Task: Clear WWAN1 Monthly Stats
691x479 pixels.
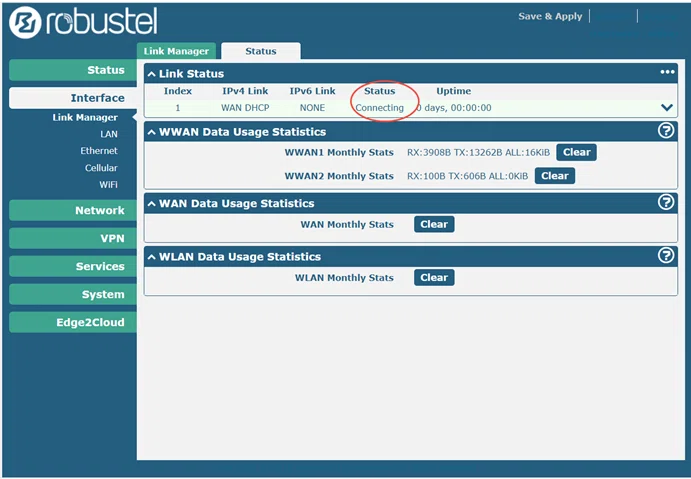Action: coord(576,152)
